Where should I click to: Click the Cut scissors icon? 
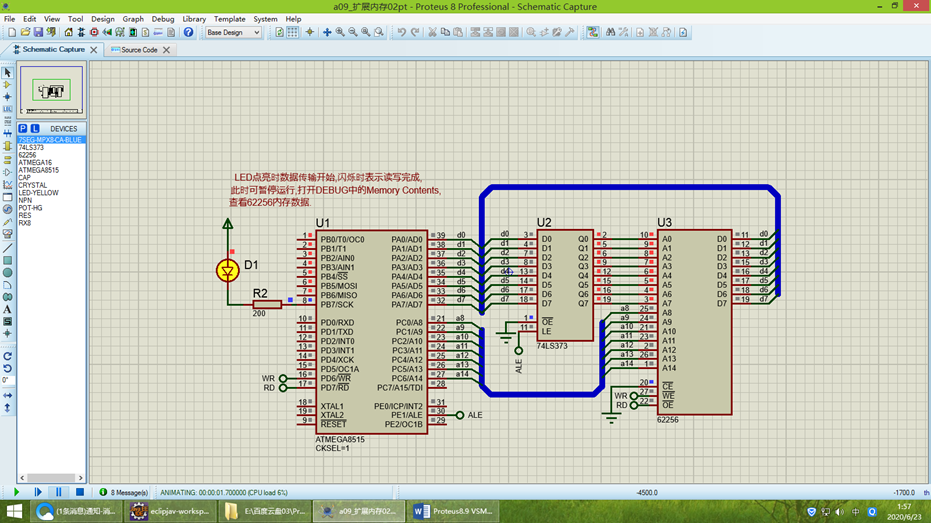point(432,32)
